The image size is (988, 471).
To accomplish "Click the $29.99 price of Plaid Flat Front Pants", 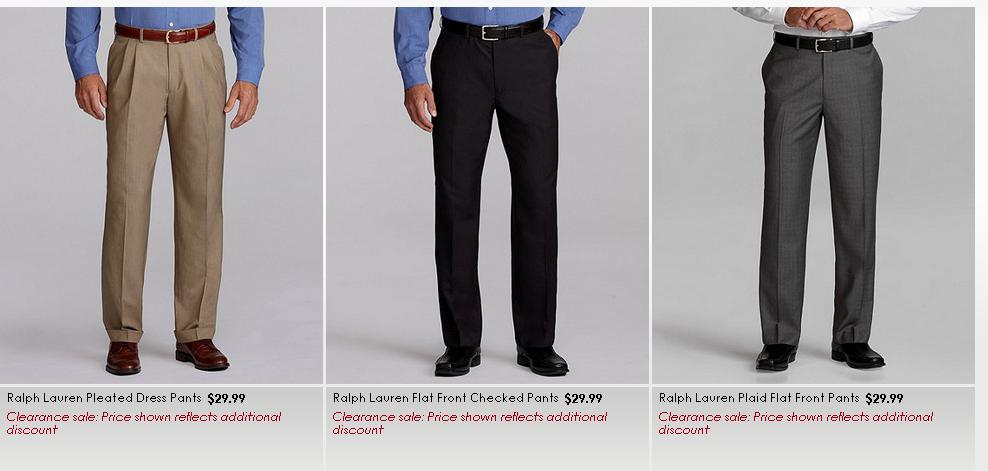I will (x=884, y=398).
